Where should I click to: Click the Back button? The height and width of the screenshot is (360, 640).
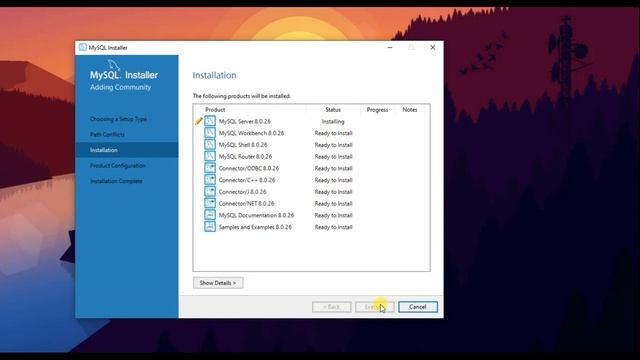(331, 307)
